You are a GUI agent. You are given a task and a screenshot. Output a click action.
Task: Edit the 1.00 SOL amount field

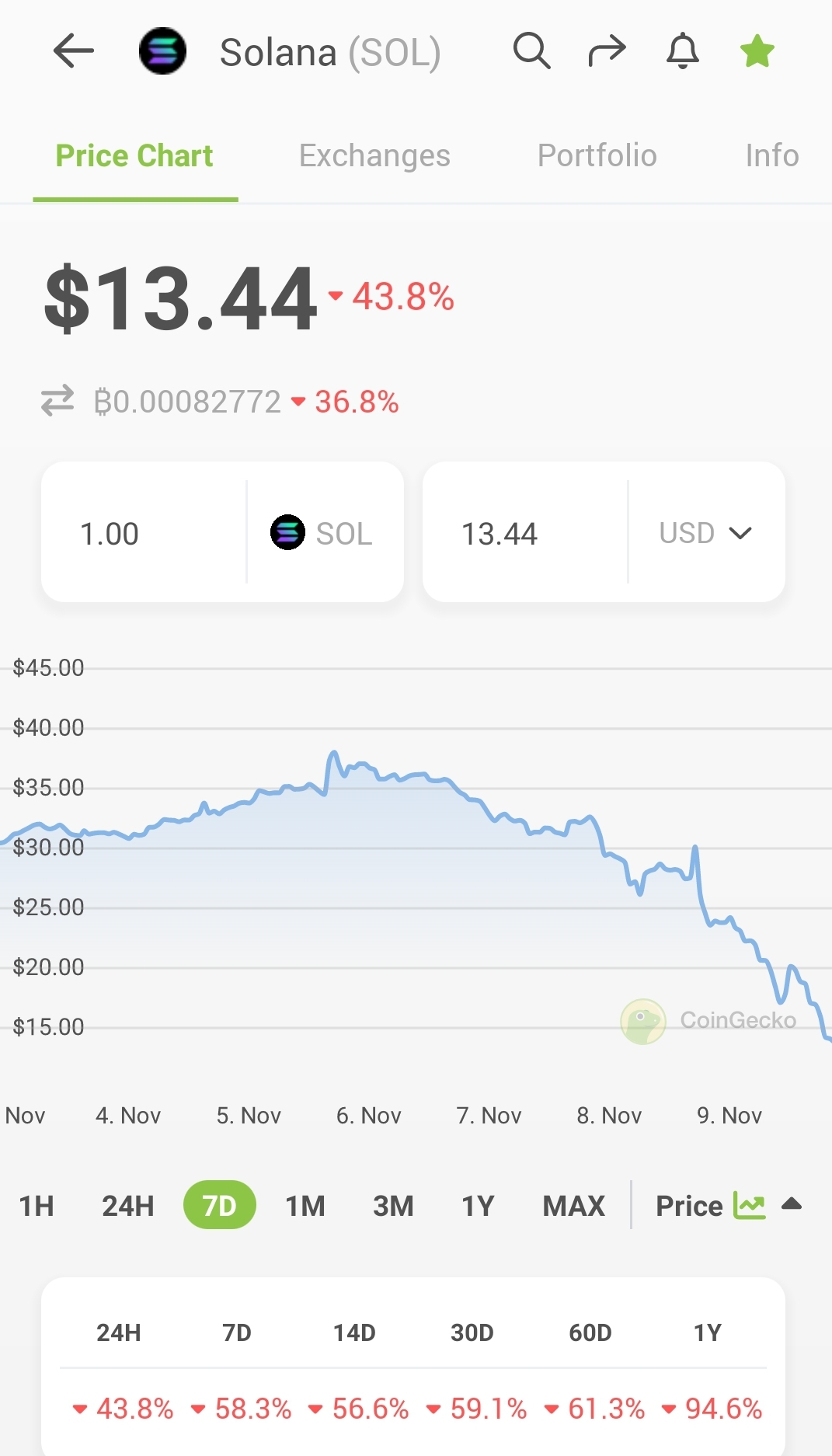144,533
